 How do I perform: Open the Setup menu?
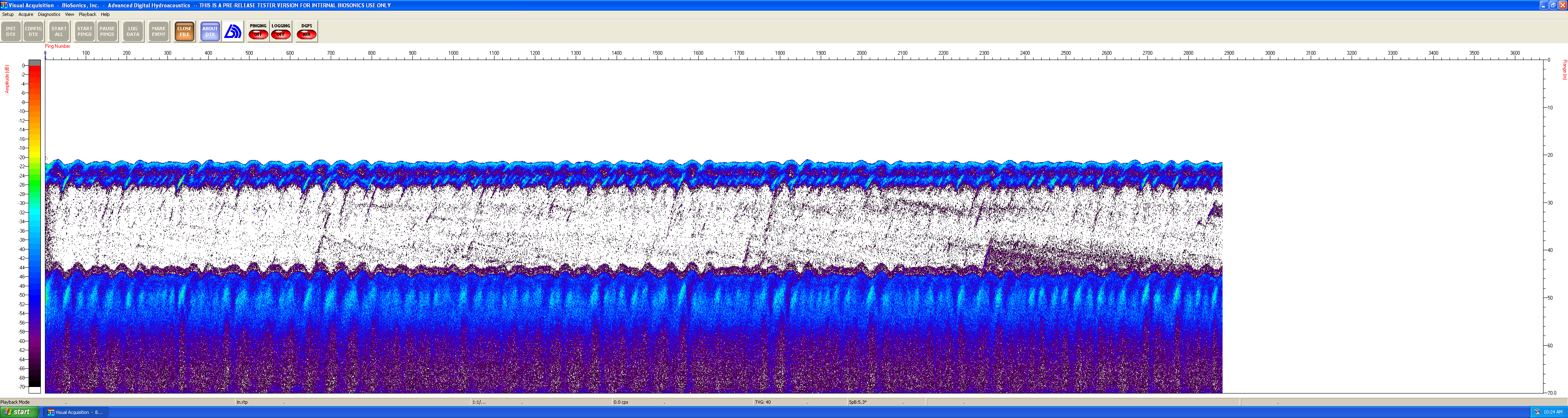[8, 14]
